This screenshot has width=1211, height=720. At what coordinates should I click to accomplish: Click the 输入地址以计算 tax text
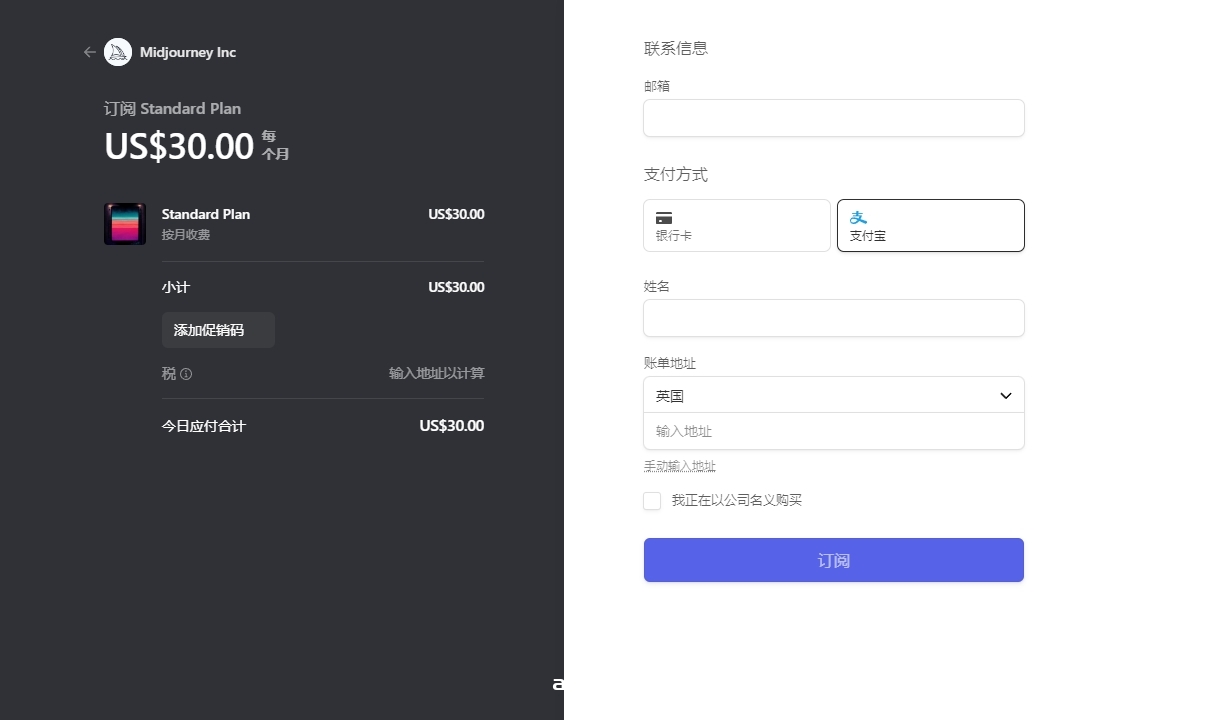point(436,373)
